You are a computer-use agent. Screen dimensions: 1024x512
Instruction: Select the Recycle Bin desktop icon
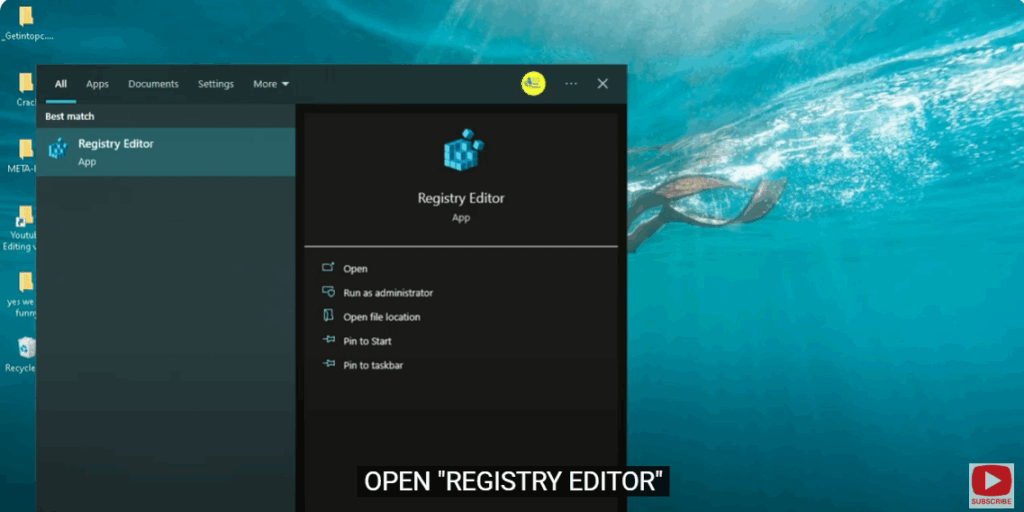(x=22, y=355)
